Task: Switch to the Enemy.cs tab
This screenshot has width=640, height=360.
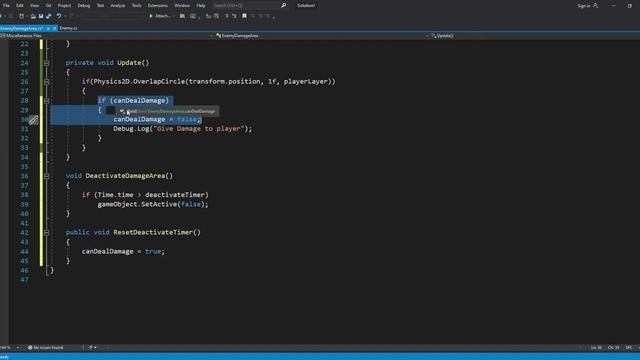Action: (x=68, y=28)
